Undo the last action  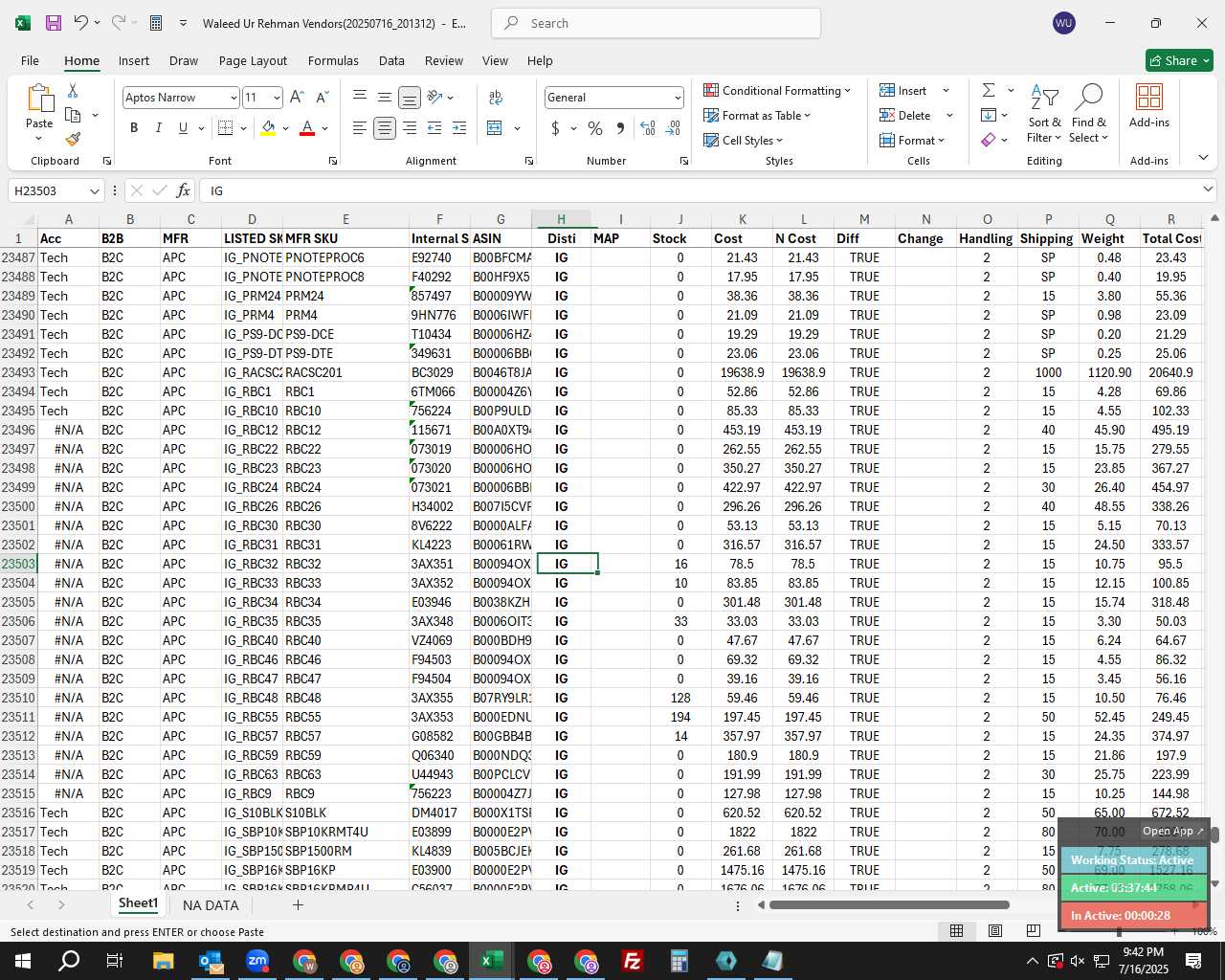coord(81,22)
